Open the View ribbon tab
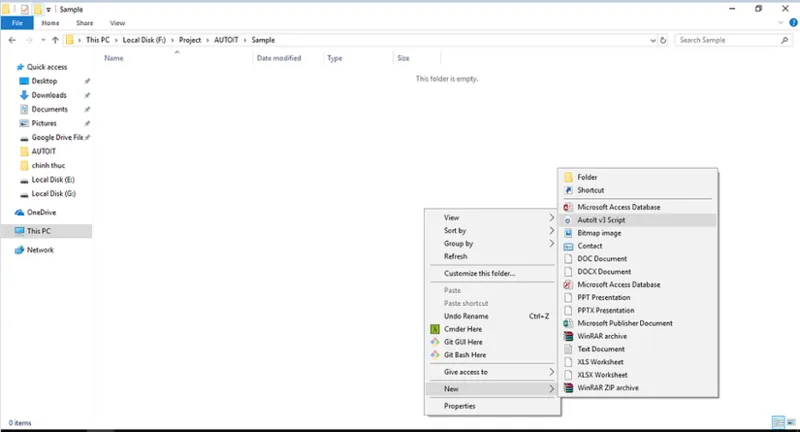The height and width of the screenshot is (432, 800). point(117,23)
